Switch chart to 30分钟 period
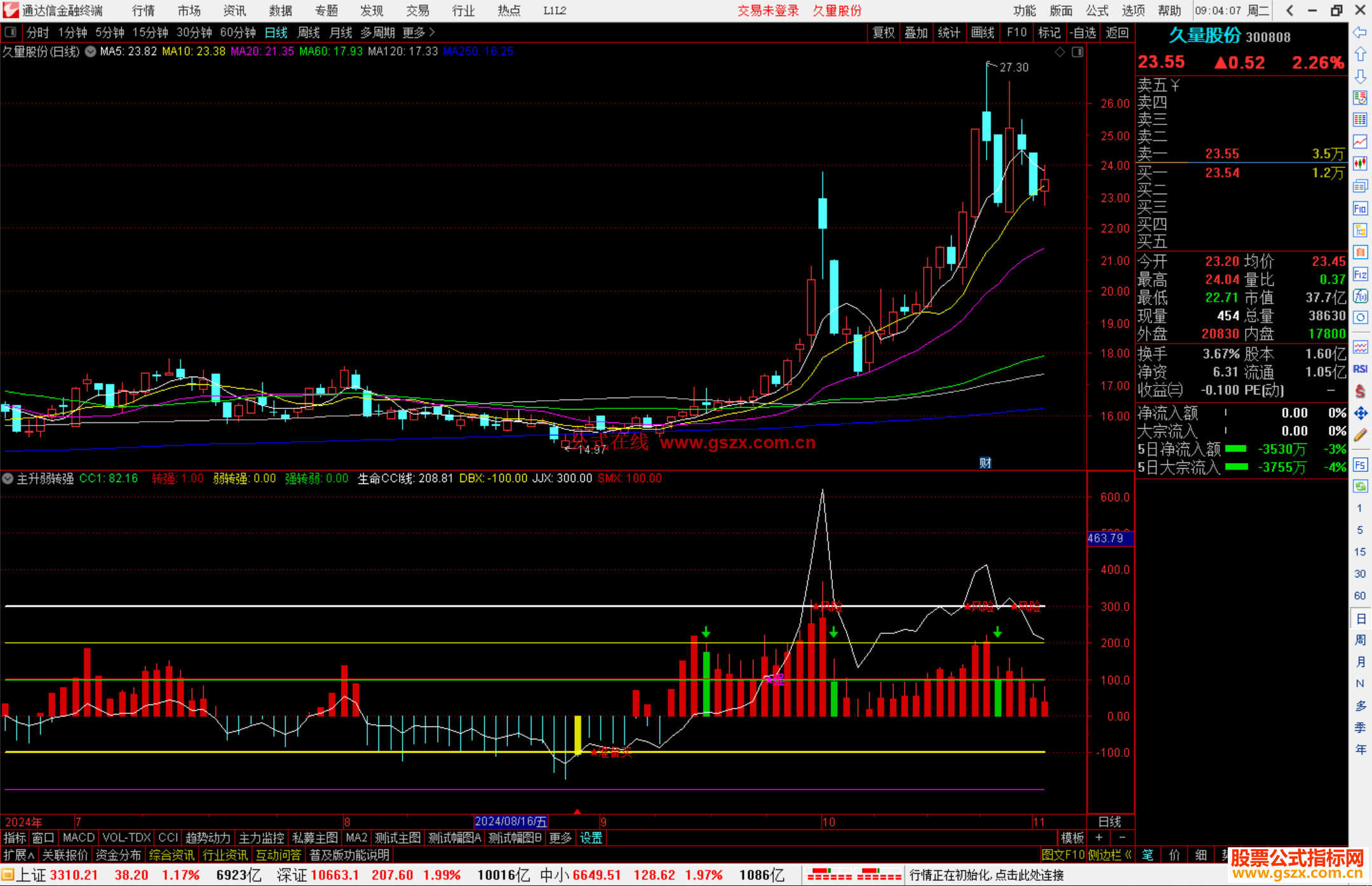 (194, 32)
